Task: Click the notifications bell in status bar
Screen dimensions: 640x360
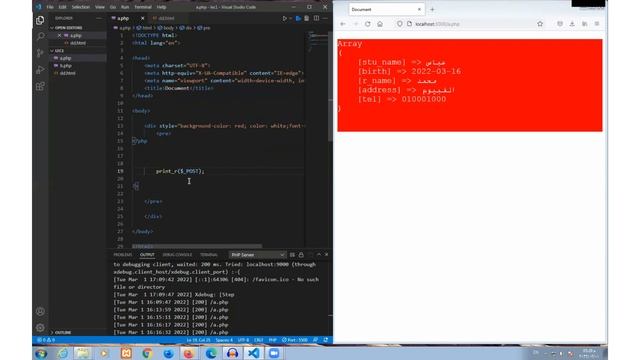Action: point(325,340)
